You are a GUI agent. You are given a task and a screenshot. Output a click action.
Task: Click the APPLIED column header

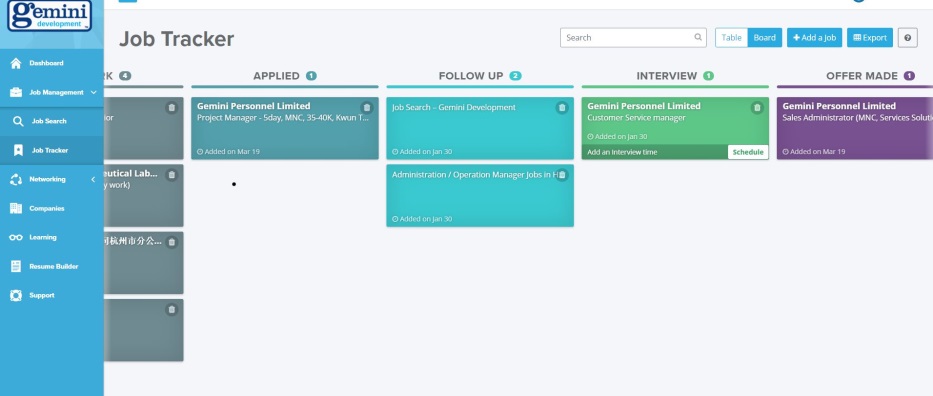276,76
